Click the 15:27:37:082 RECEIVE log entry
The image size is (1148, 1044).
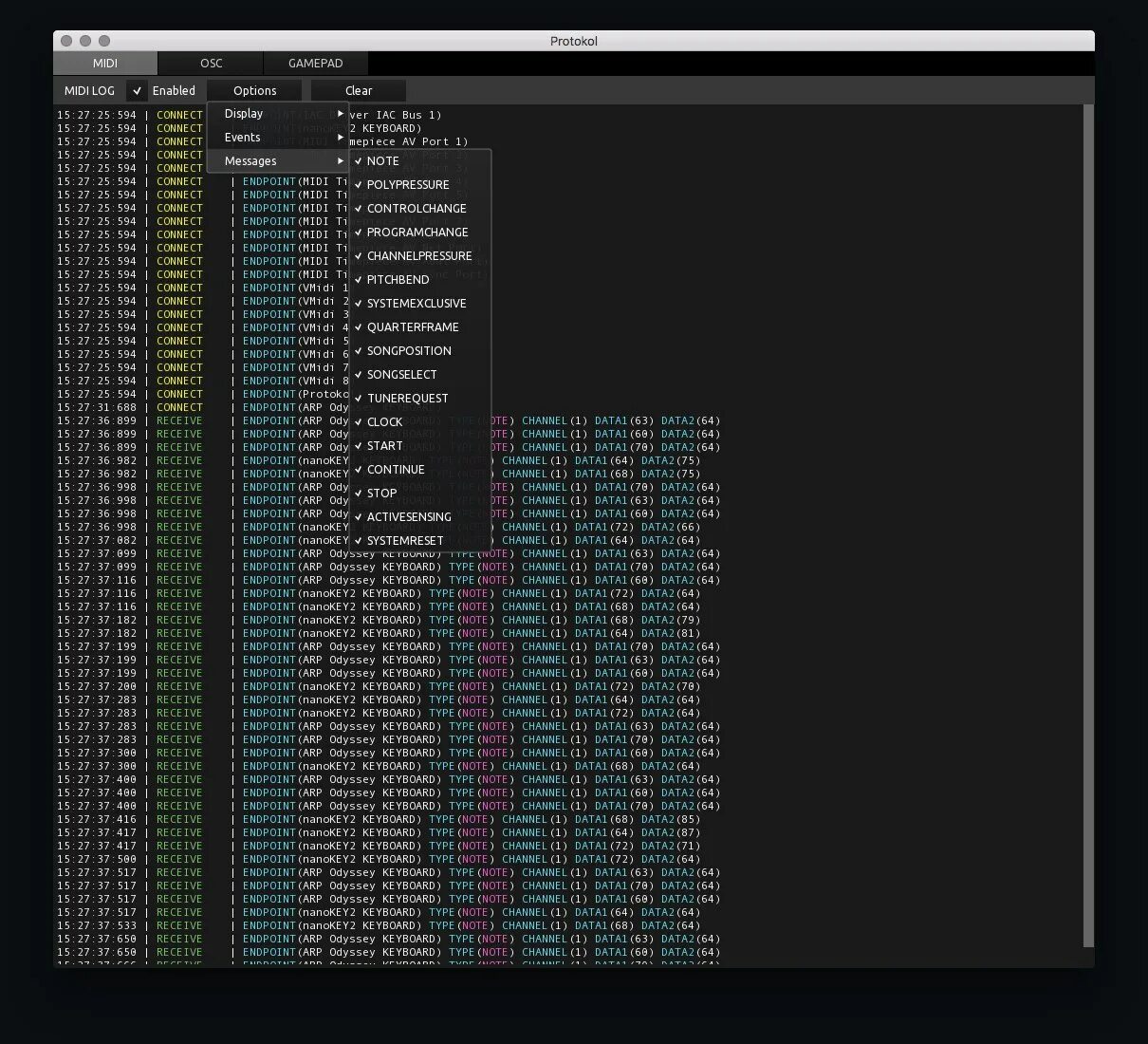tap(379, 540)
